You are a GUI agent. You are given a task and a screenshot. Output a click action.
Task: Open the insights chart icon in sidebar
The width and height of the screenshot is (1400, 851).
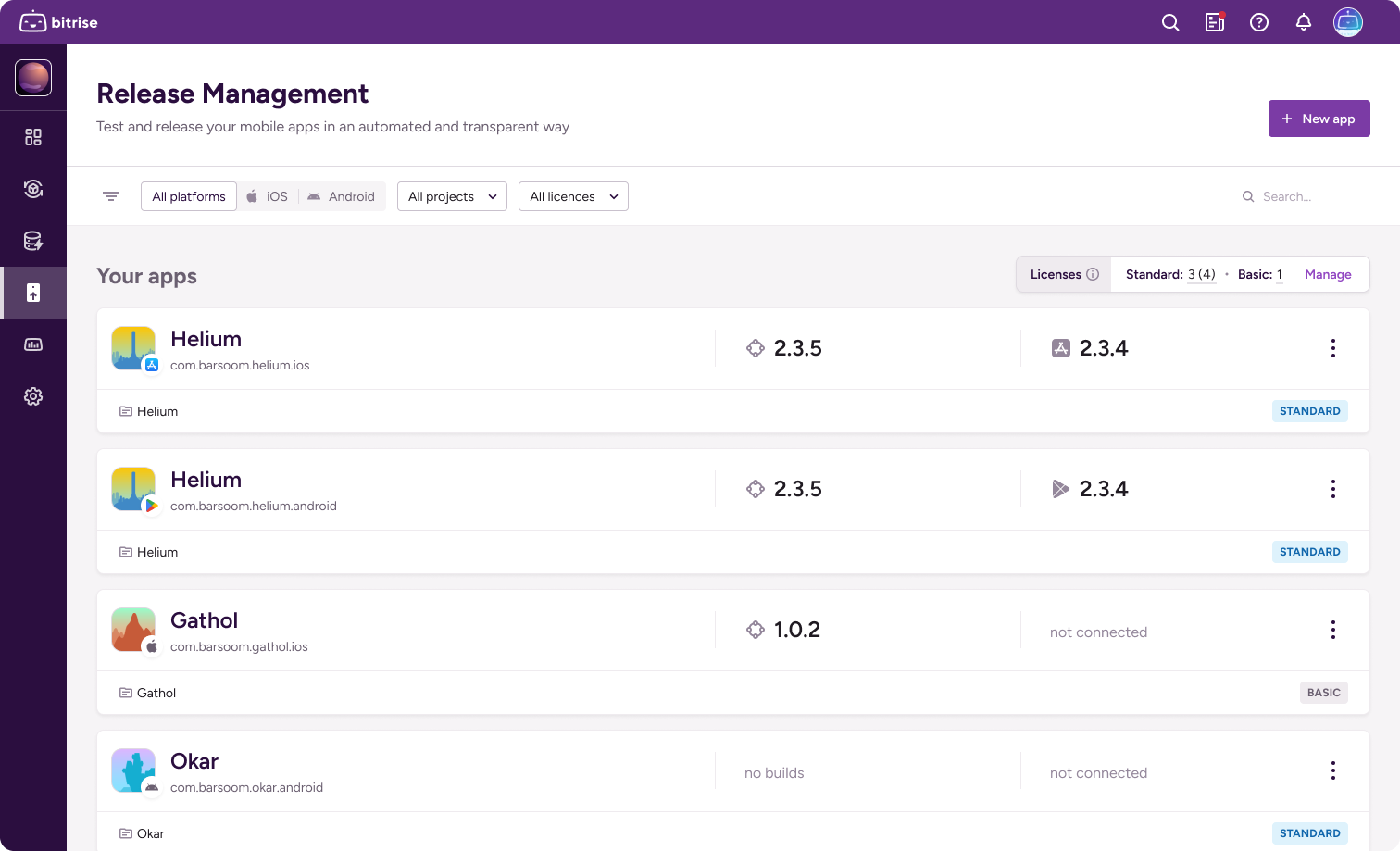click(33, 344)
